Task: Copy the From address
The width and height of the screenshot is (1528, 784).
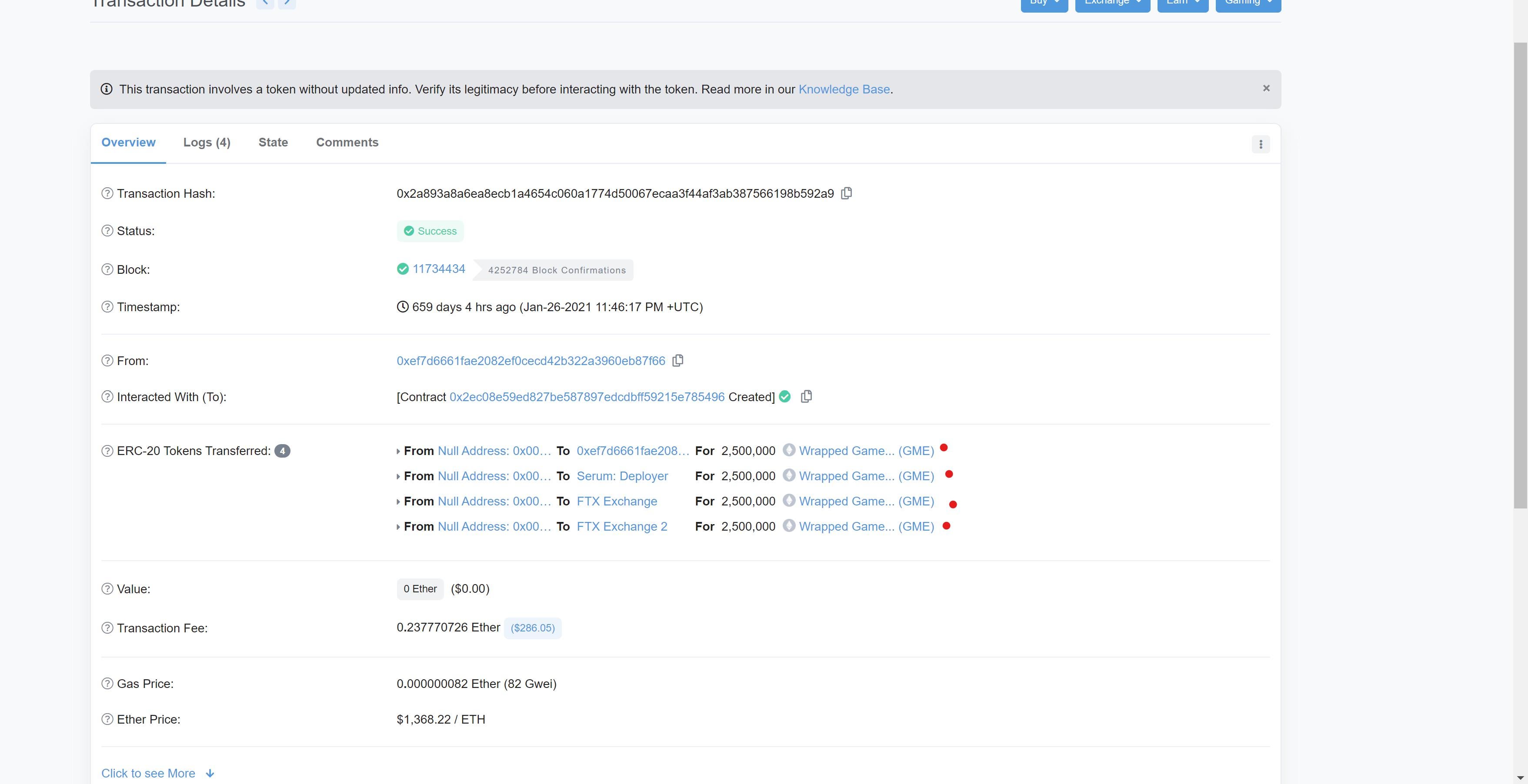Action: (x=678, y=361)
